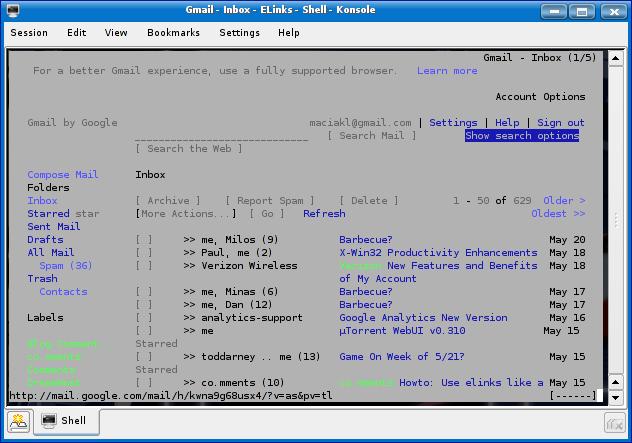Open the View menu

coord(116,32)
